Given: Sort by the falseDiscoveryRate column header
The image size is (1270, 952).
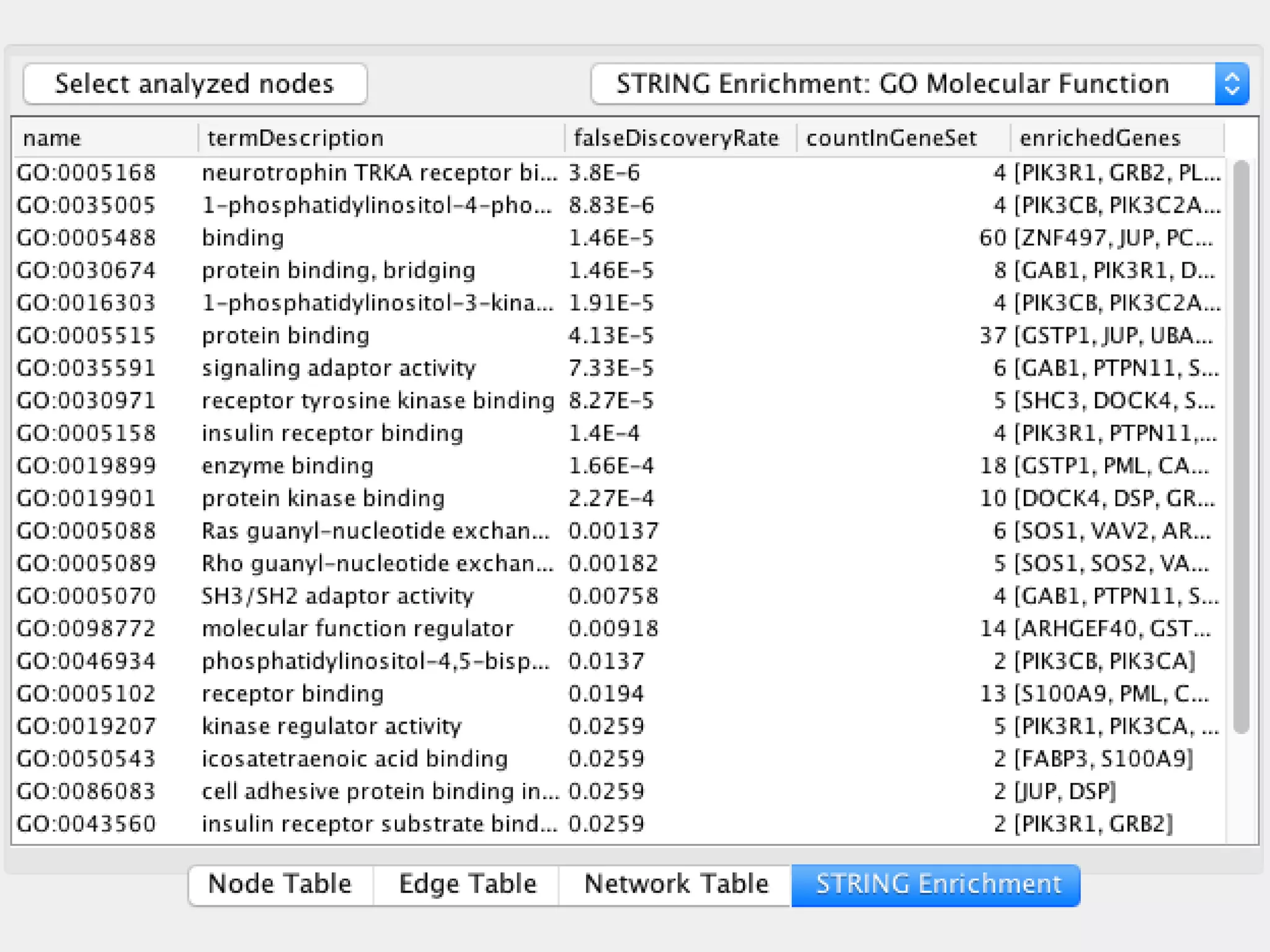Looking at the screenshot, I should click(676, 138).
